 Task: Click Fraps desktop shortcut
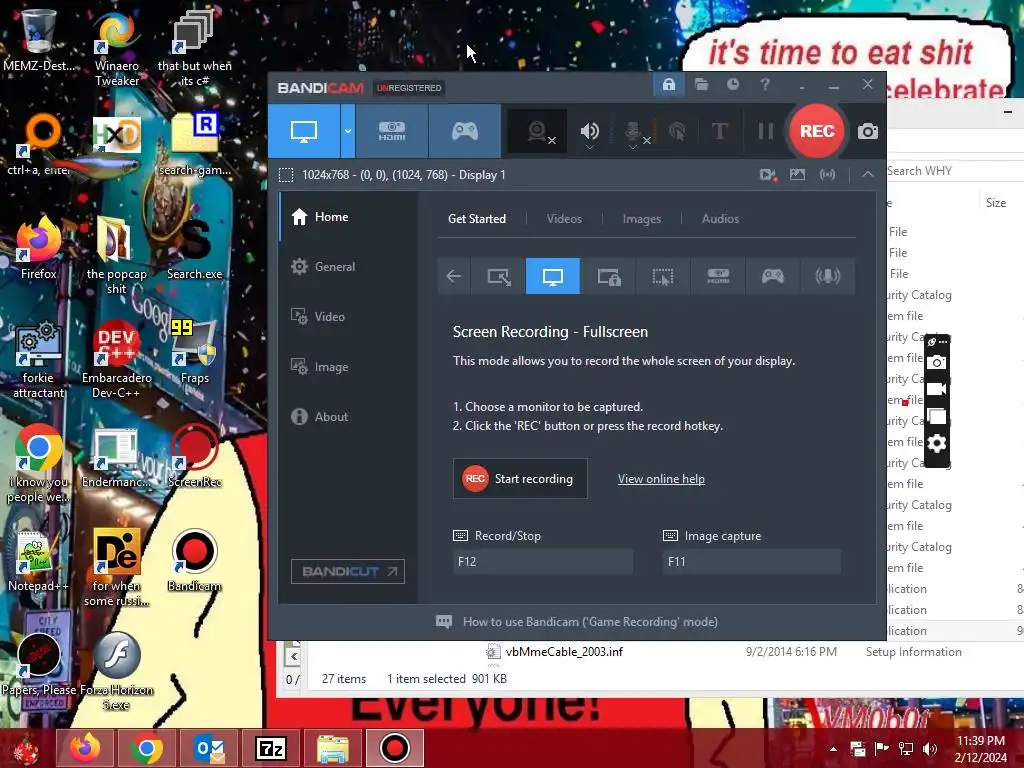click(194, 353)
